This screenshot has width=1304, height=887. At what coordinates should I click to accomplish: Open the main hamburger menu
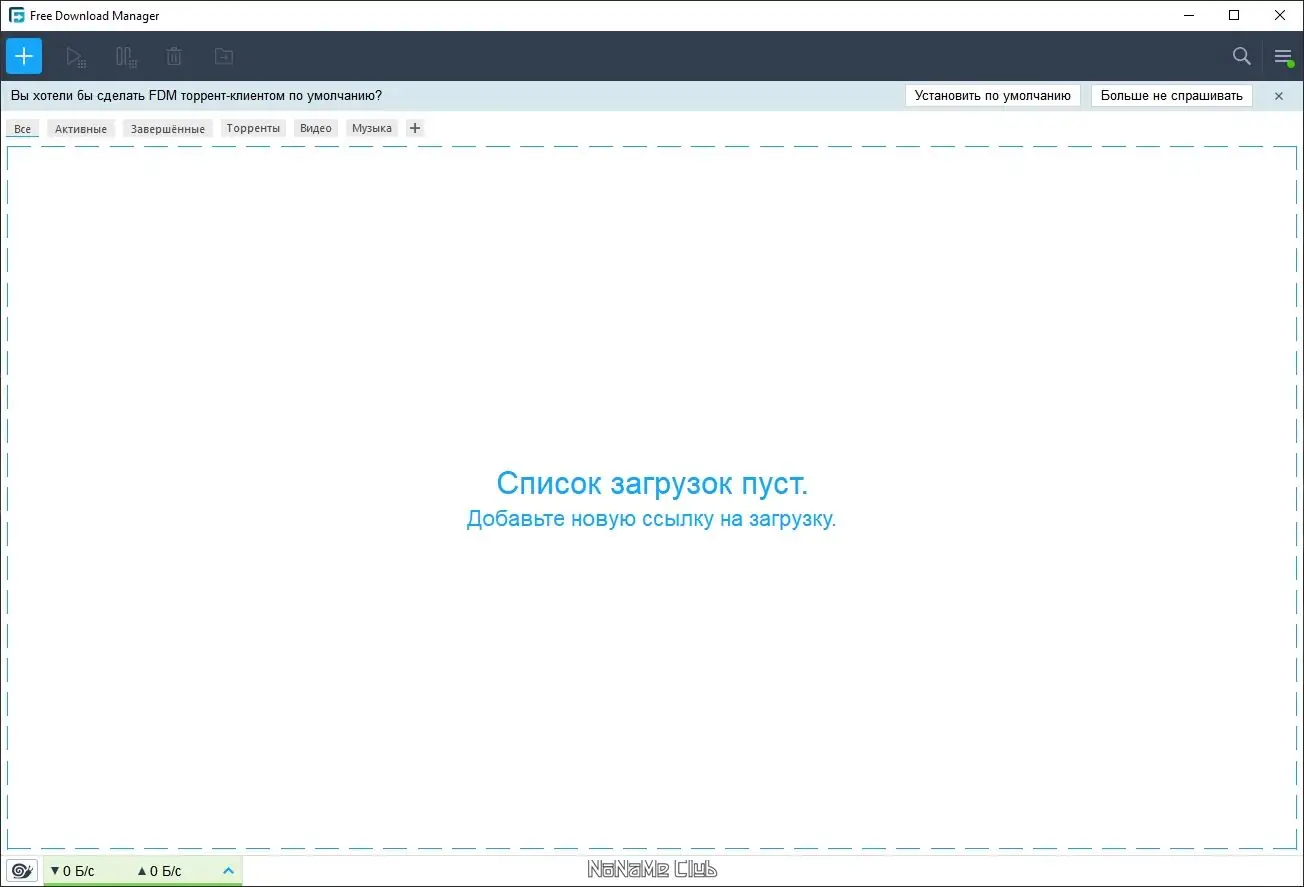click(x=1283, y=57)
